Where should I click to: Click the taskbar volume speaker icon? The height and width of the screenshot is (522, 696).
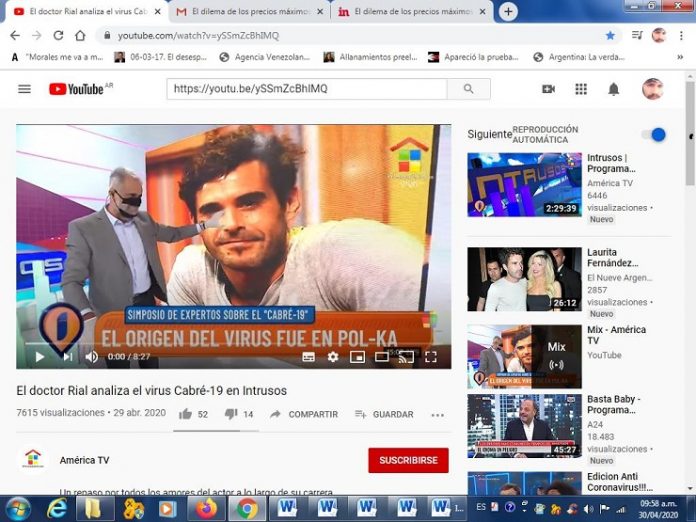[x=589, y=509]
